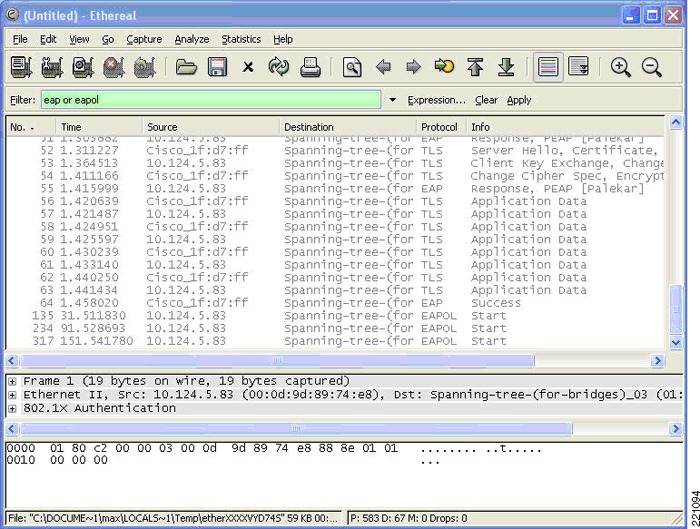Screen dimensions: 700x529
Task: Print packets printer icon
Action: click(310, 67)
